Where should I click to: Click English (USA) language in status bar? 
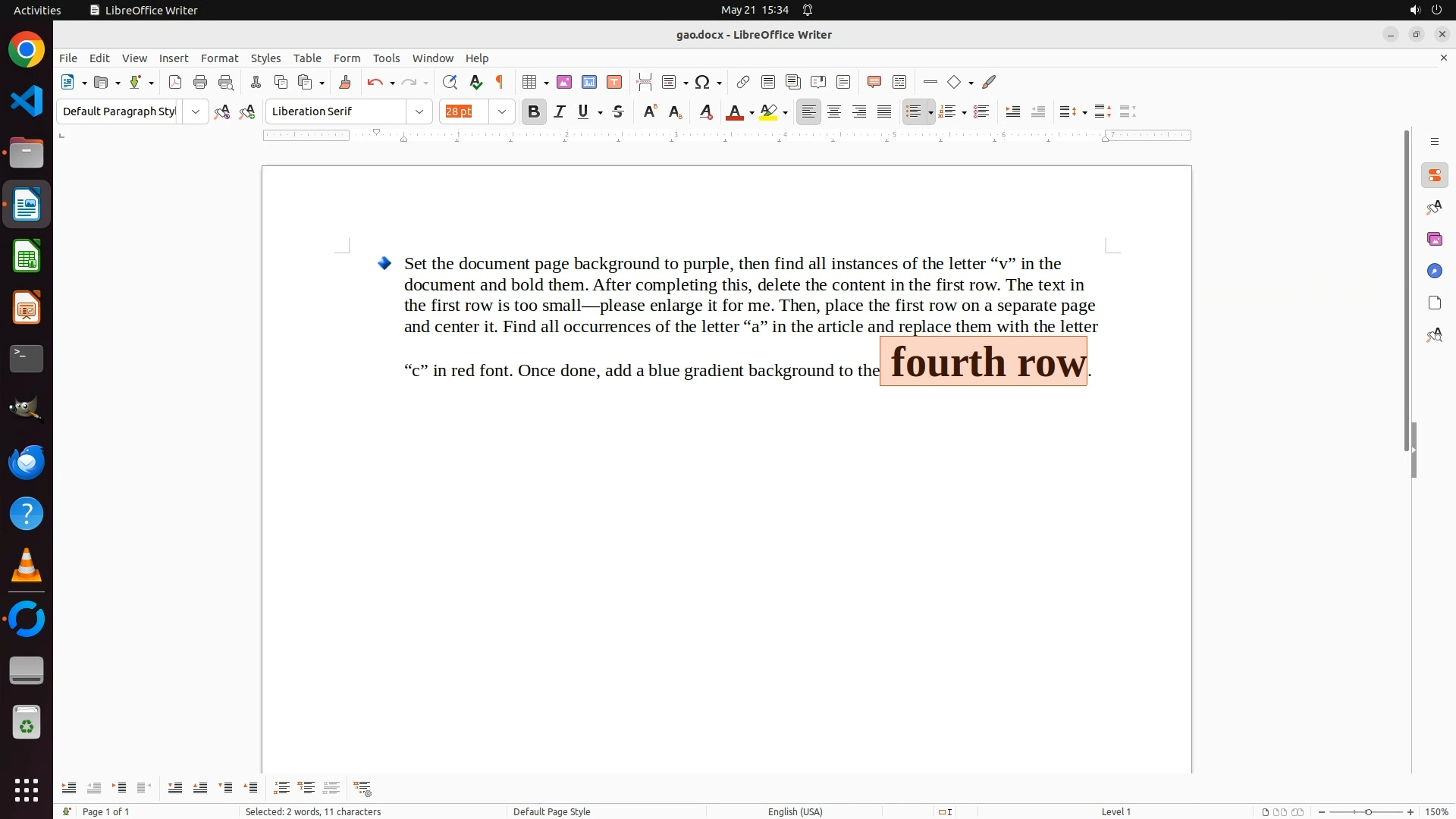tap(795, 811)
